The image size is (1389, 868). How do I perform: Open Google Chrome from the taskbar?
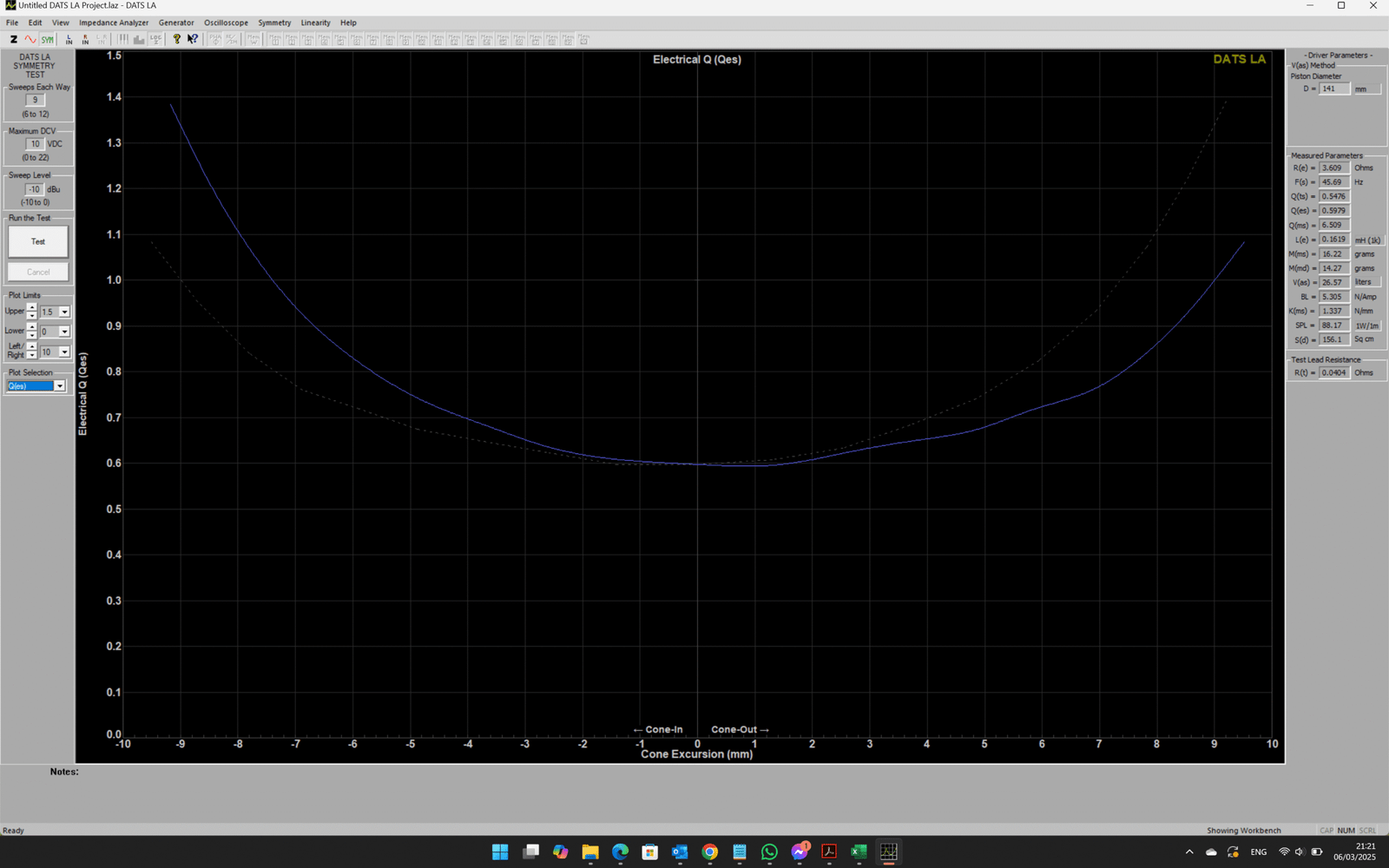click(x=709, y=852)
